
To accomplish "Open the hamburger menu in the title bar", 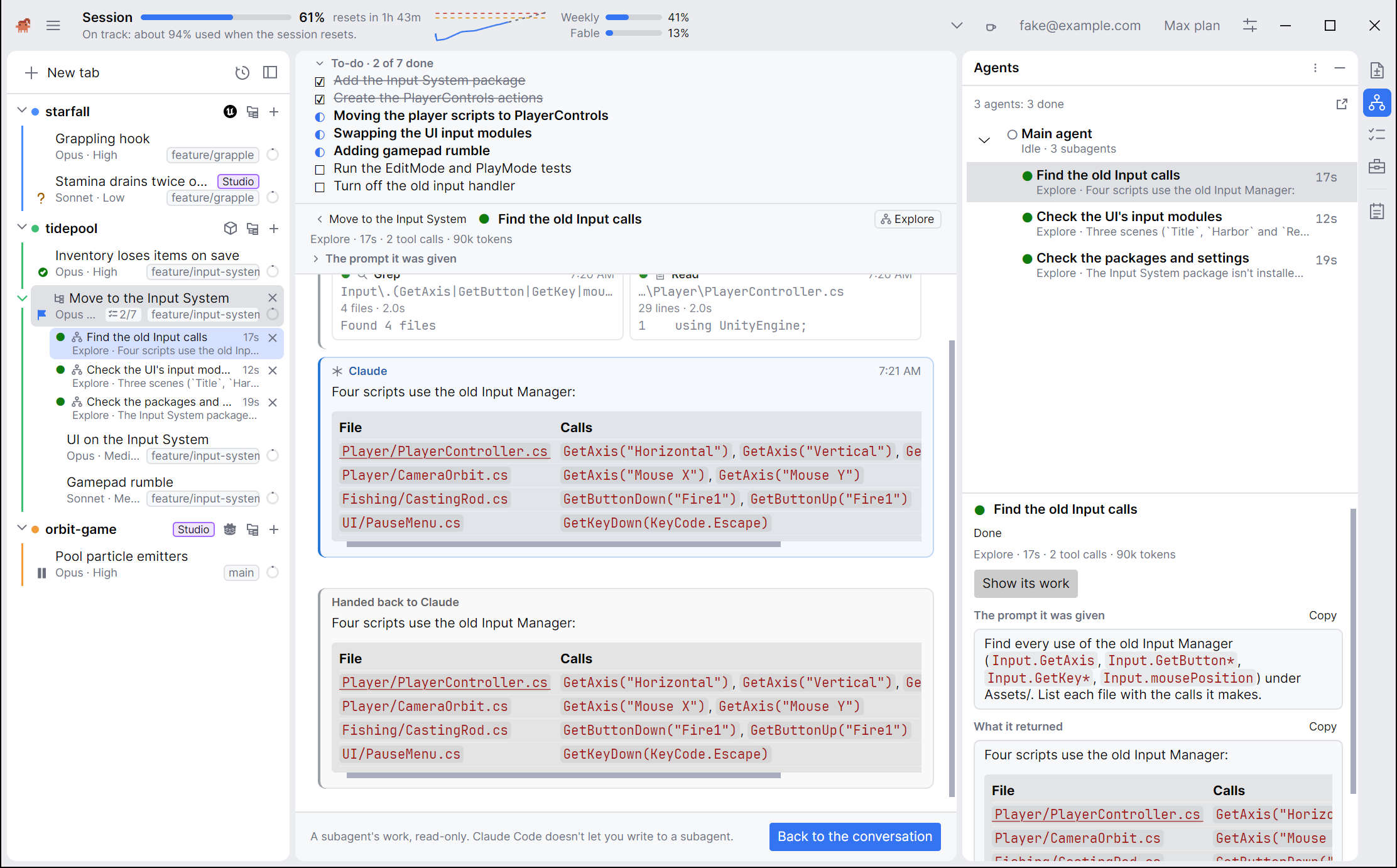I will [53, 25].
